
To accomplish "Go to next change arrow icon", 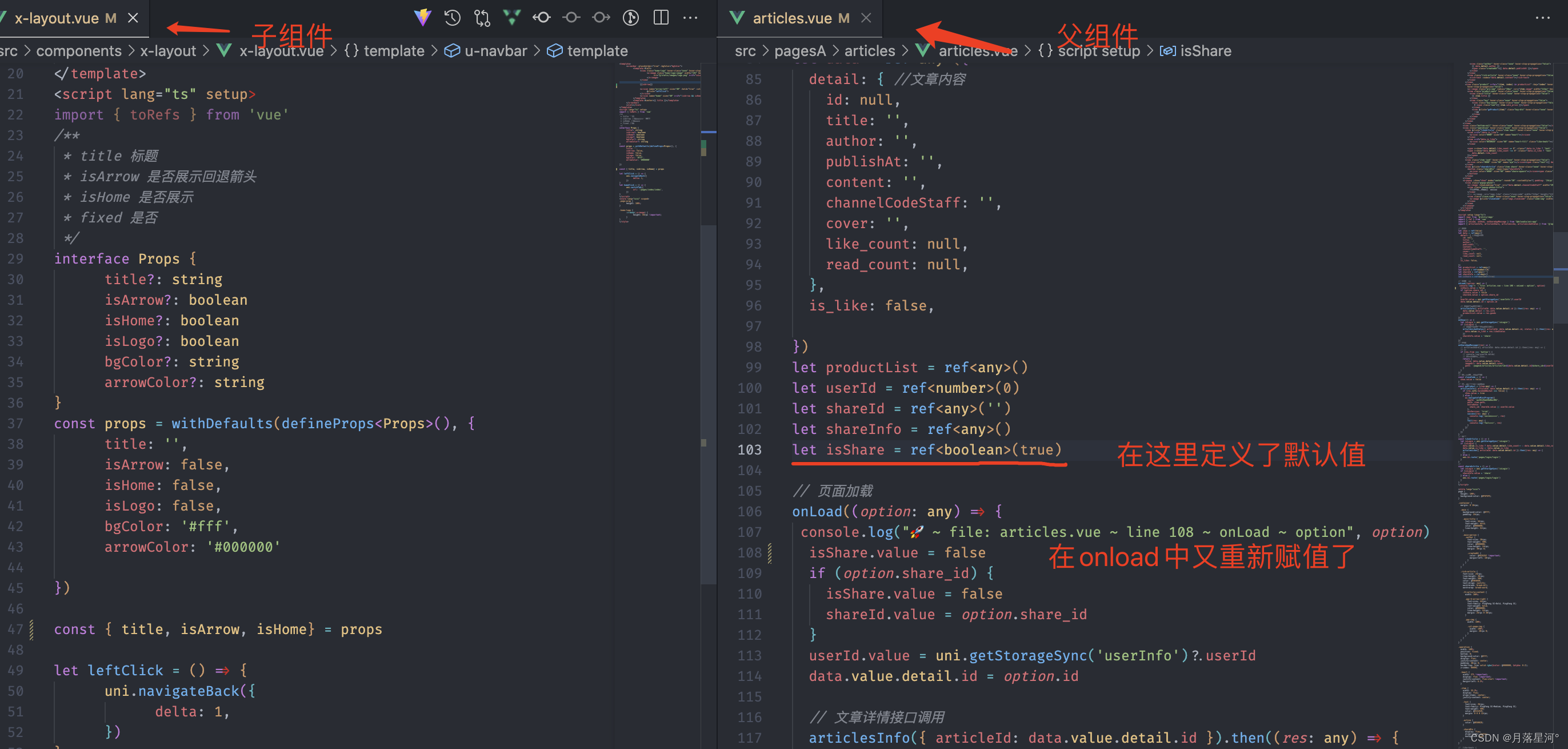I will coord(601,18).
